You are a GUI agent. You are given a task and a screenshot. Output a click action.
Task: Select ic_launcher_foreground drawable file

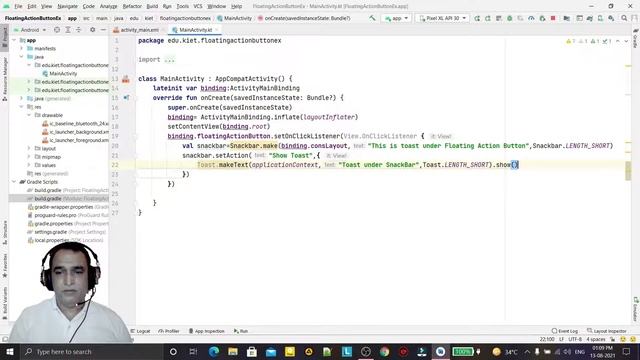pyautogui.click(x=76, y=140)
